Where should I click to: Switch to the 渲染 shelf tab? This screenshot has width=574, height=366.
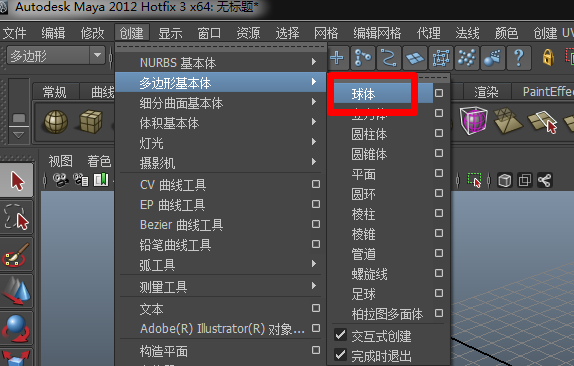[x=486, y=92]
